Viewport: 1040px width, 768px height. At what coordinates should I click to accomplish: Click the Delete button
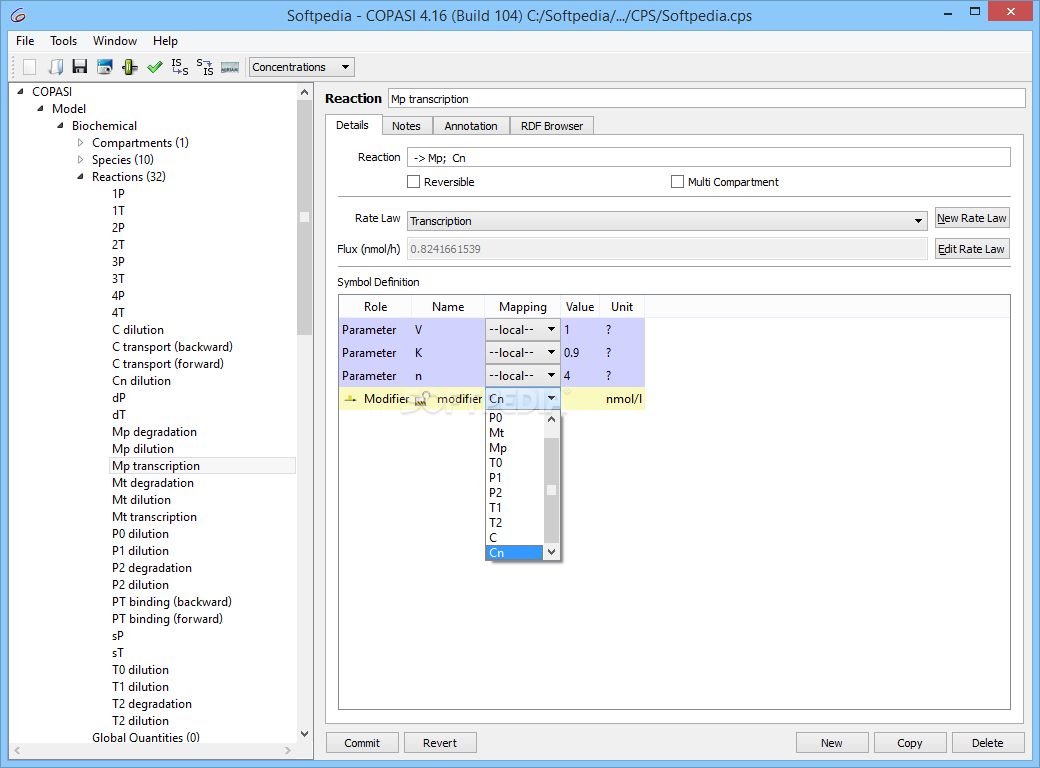pyautogui.click(x=988, y=743)
